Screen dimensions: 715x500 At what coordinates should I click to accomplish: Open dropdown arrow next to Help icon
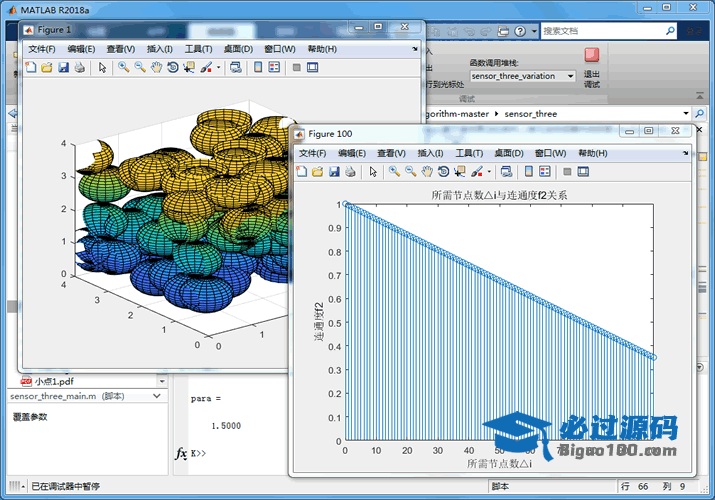[x=534, y=31]
